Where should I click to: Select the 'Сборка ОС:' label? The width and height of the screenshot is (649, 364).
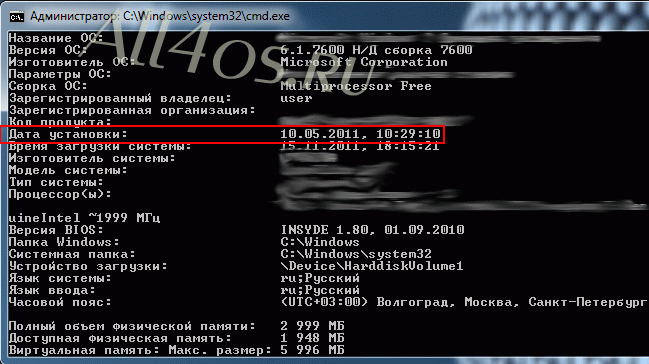tap(48, 86)
